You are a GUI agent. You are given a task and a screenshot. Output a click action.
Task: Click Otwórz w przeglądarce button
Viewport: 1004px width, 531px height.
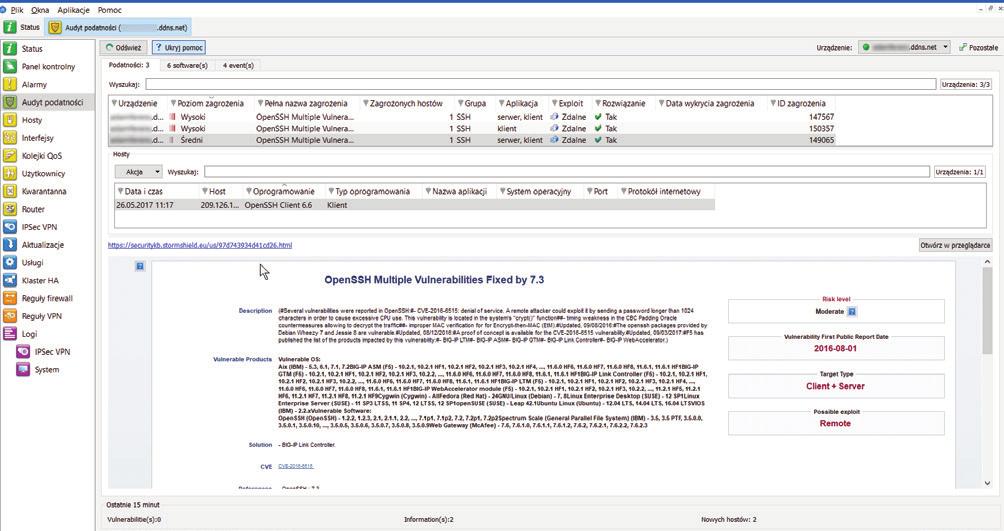tap(955, 245)
